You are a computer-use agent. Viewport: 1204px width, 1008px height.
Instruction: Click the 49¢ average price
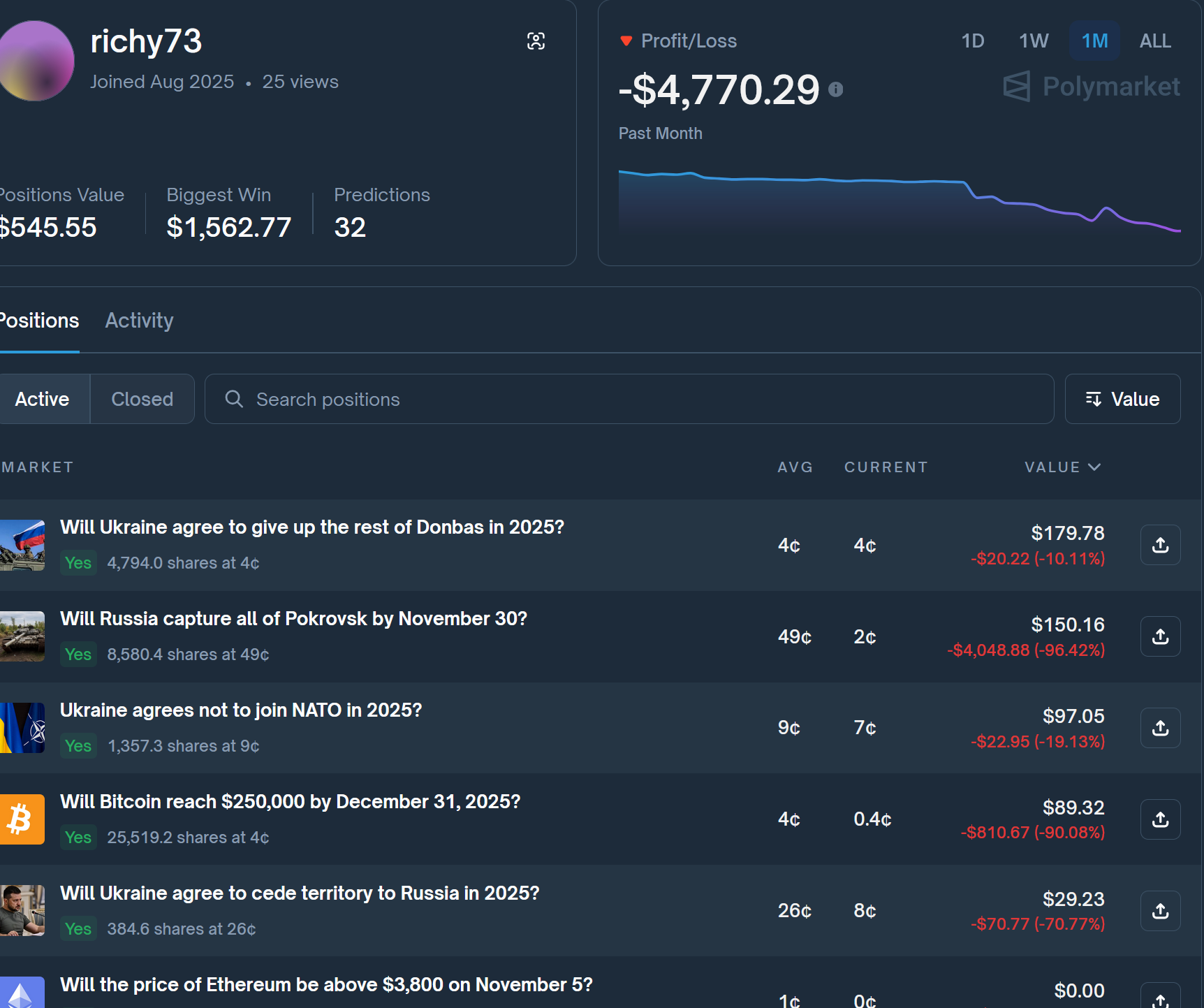pos(795,636)
